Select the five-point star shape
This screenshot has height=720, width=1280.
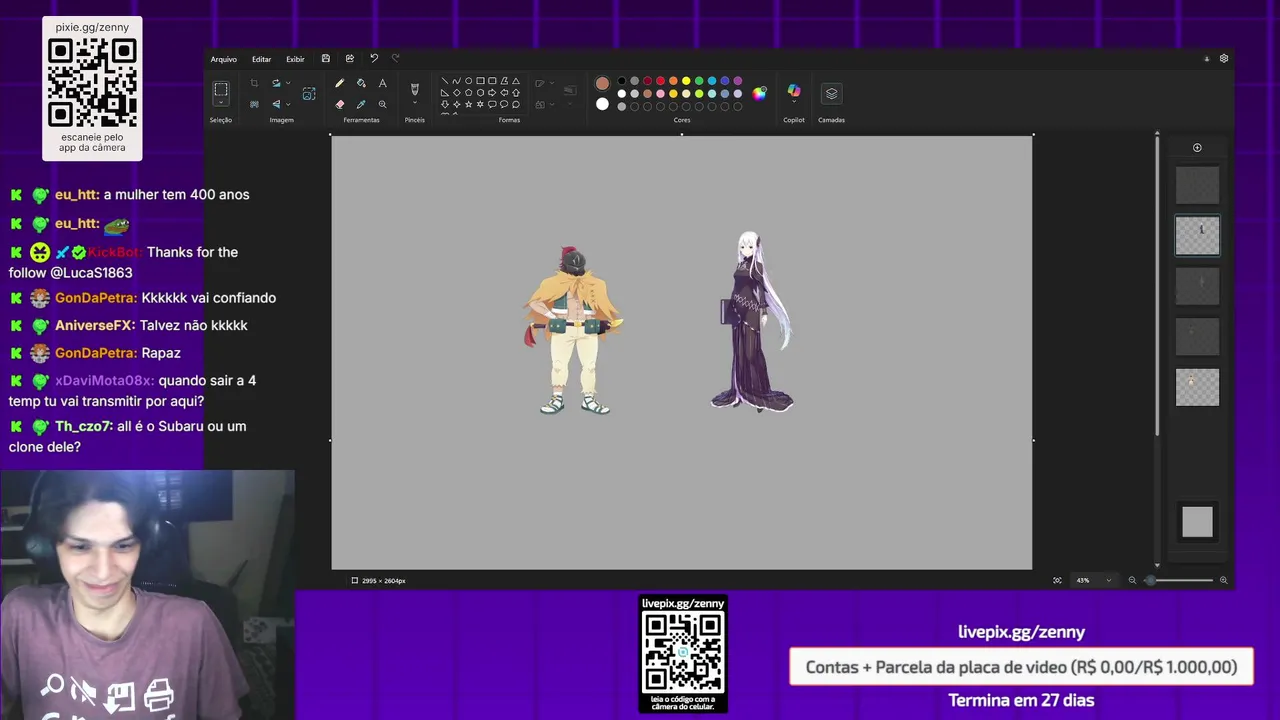(468, 104)
